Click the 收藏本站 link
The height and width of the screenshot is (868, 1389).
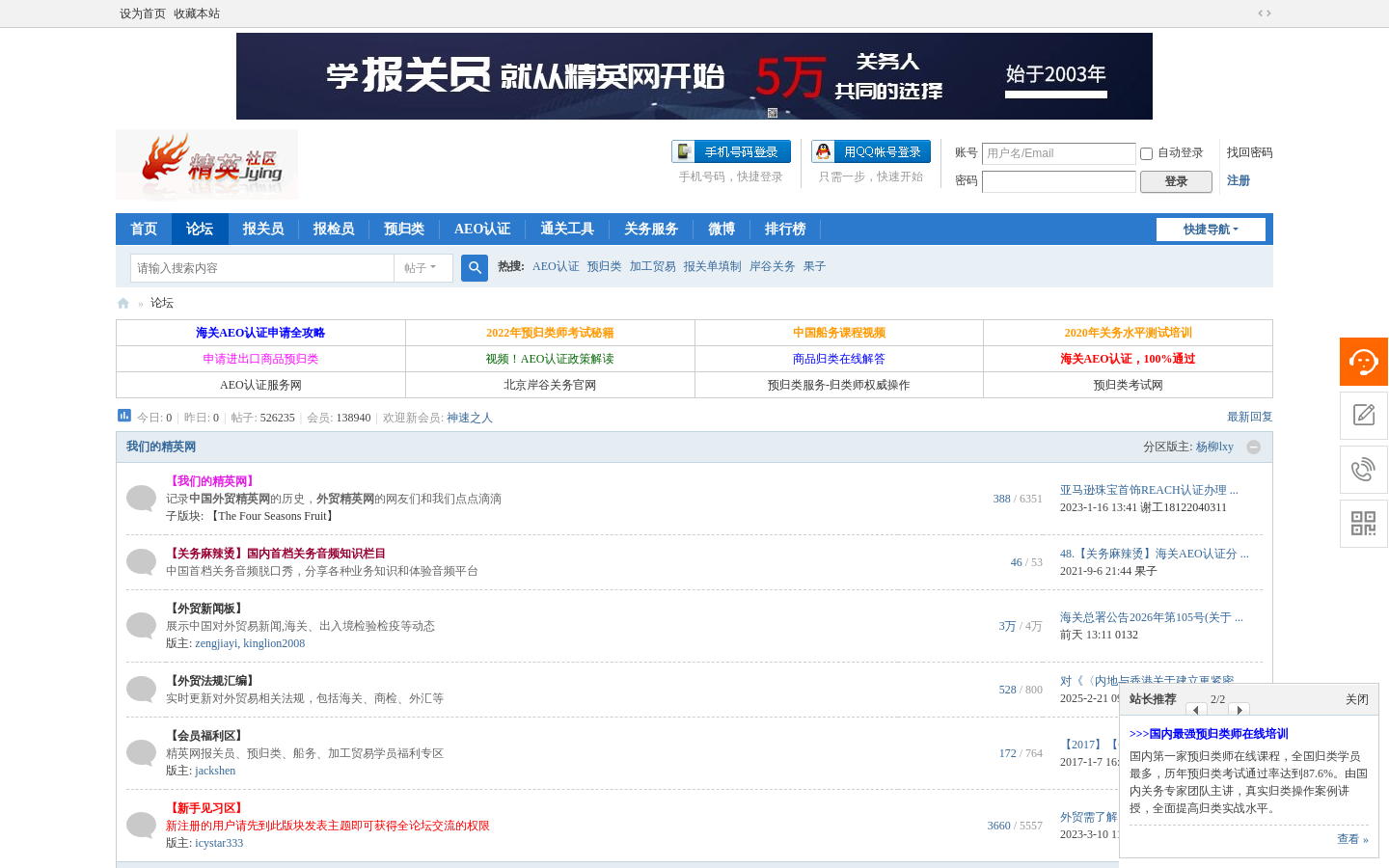tap(197, 14)
